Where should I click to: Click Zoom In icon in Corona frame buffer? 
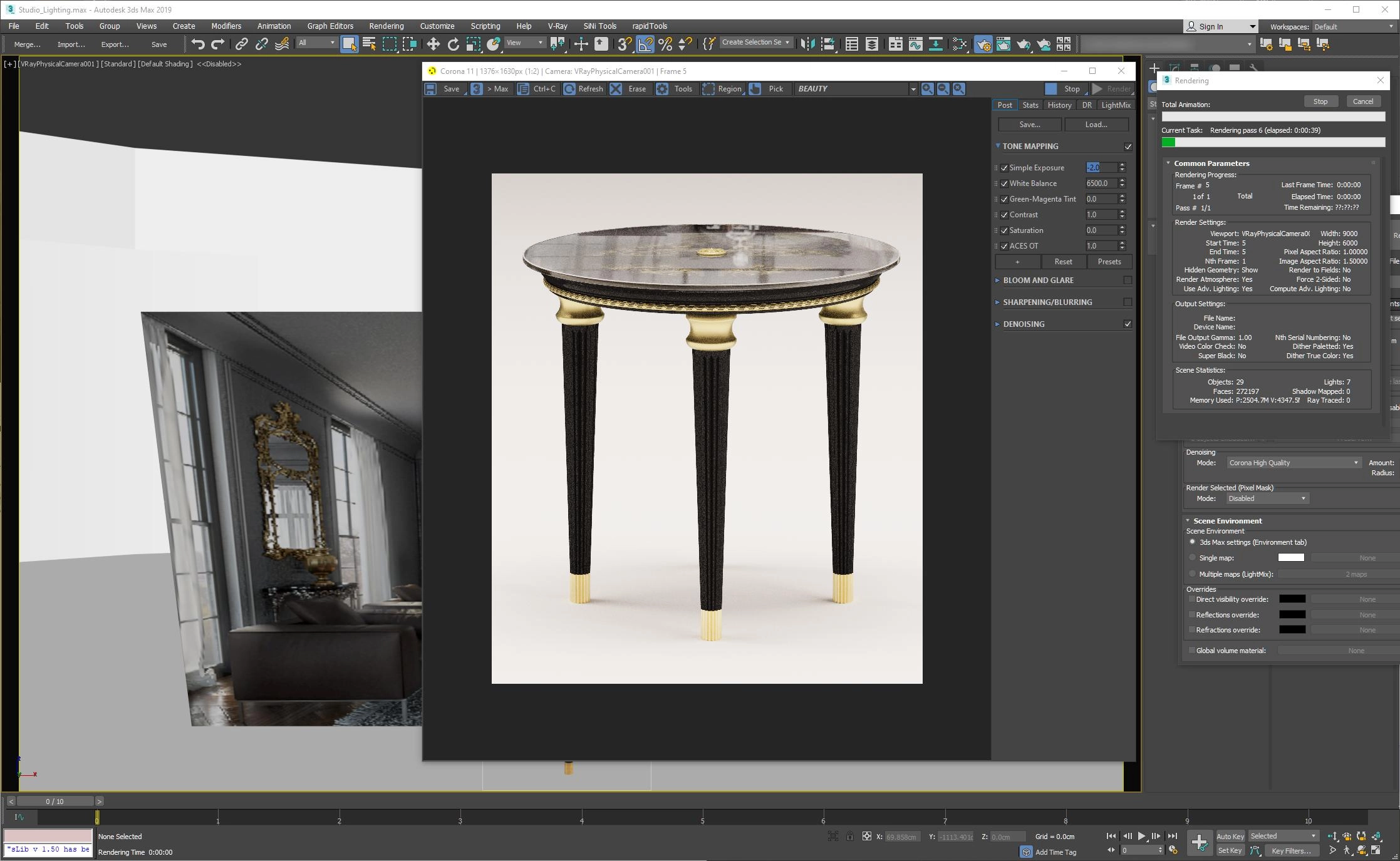click(927, 89)
